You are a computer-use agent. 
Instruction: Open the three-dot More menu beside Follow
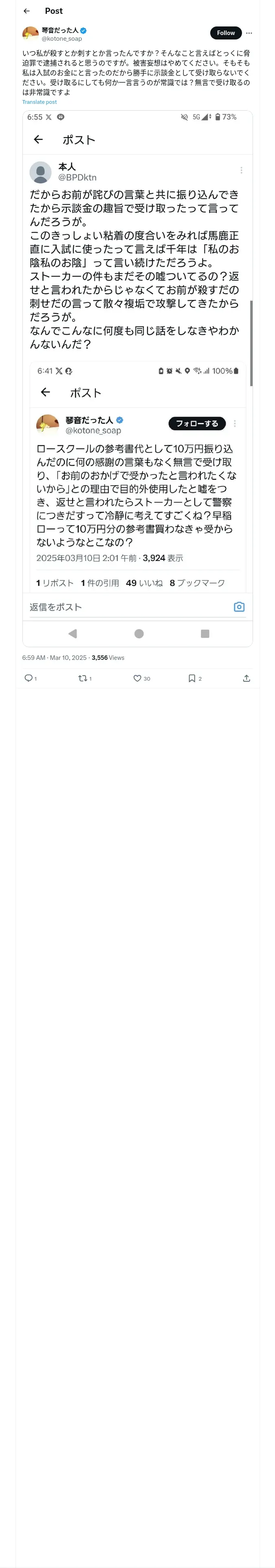249,33
